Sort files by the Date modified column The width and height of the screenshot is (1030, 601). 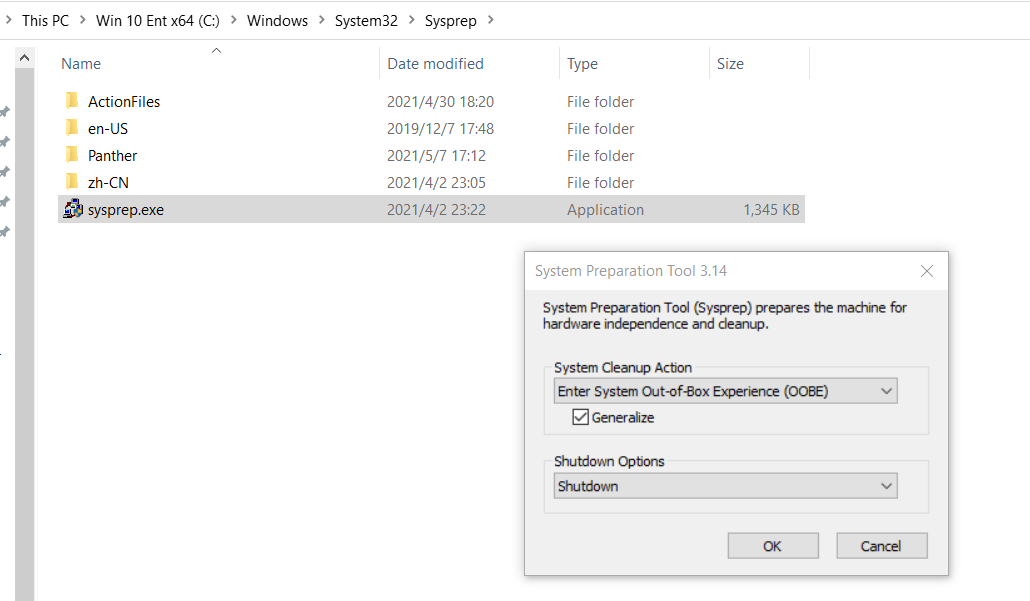(x=435, y=63)
